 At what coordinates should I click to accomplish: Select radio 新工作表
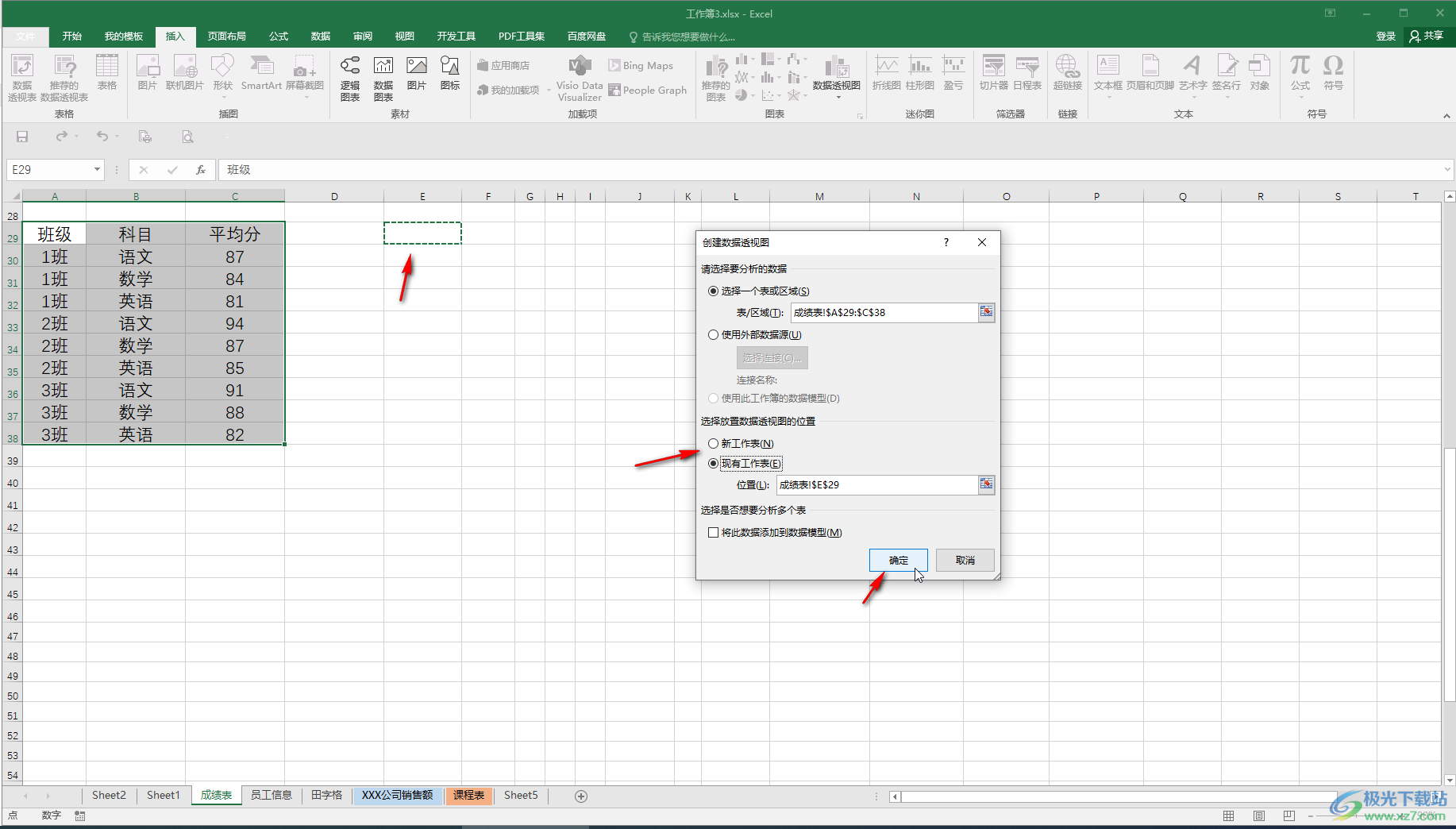click(713, 443)
